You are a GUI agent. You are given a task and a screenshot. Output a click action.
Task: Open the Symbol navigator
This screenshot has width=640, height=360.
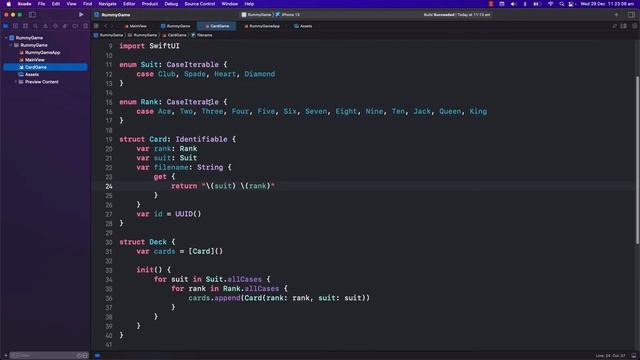coord(25,26)
